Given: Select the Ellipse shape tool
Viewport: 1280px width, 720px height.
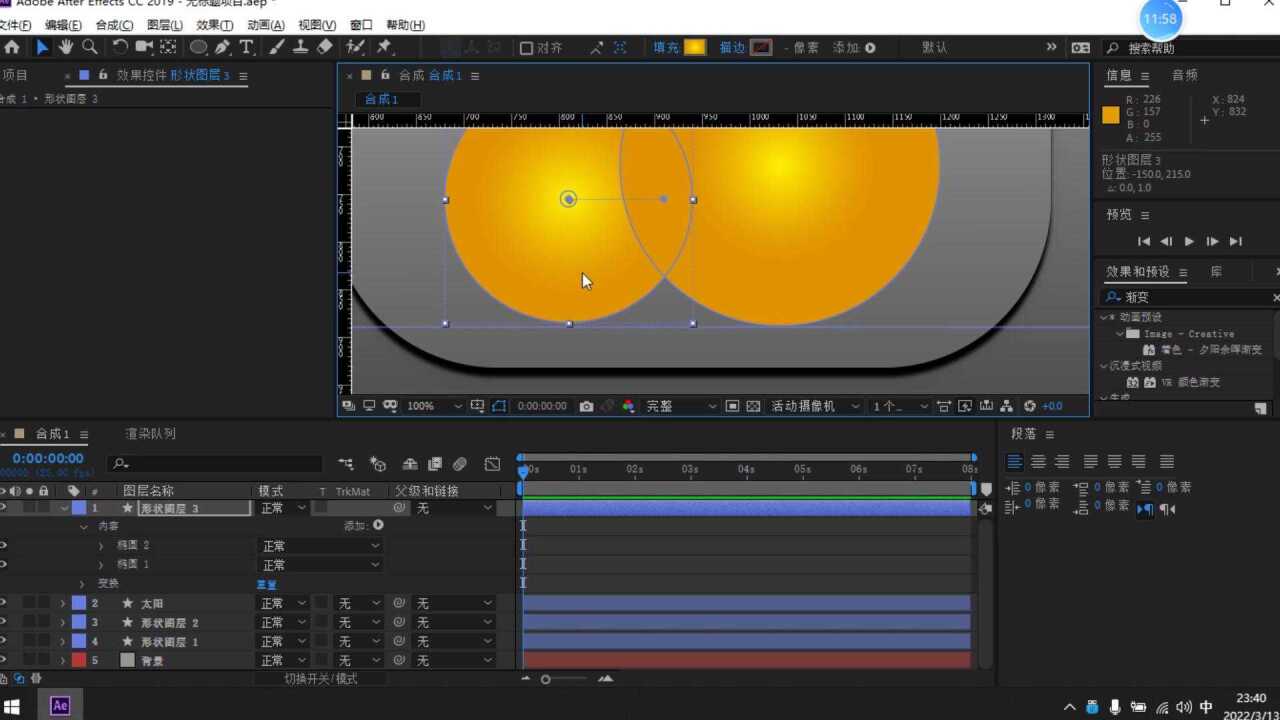Looking at the screenshot, I should click(x=199, y=47).
